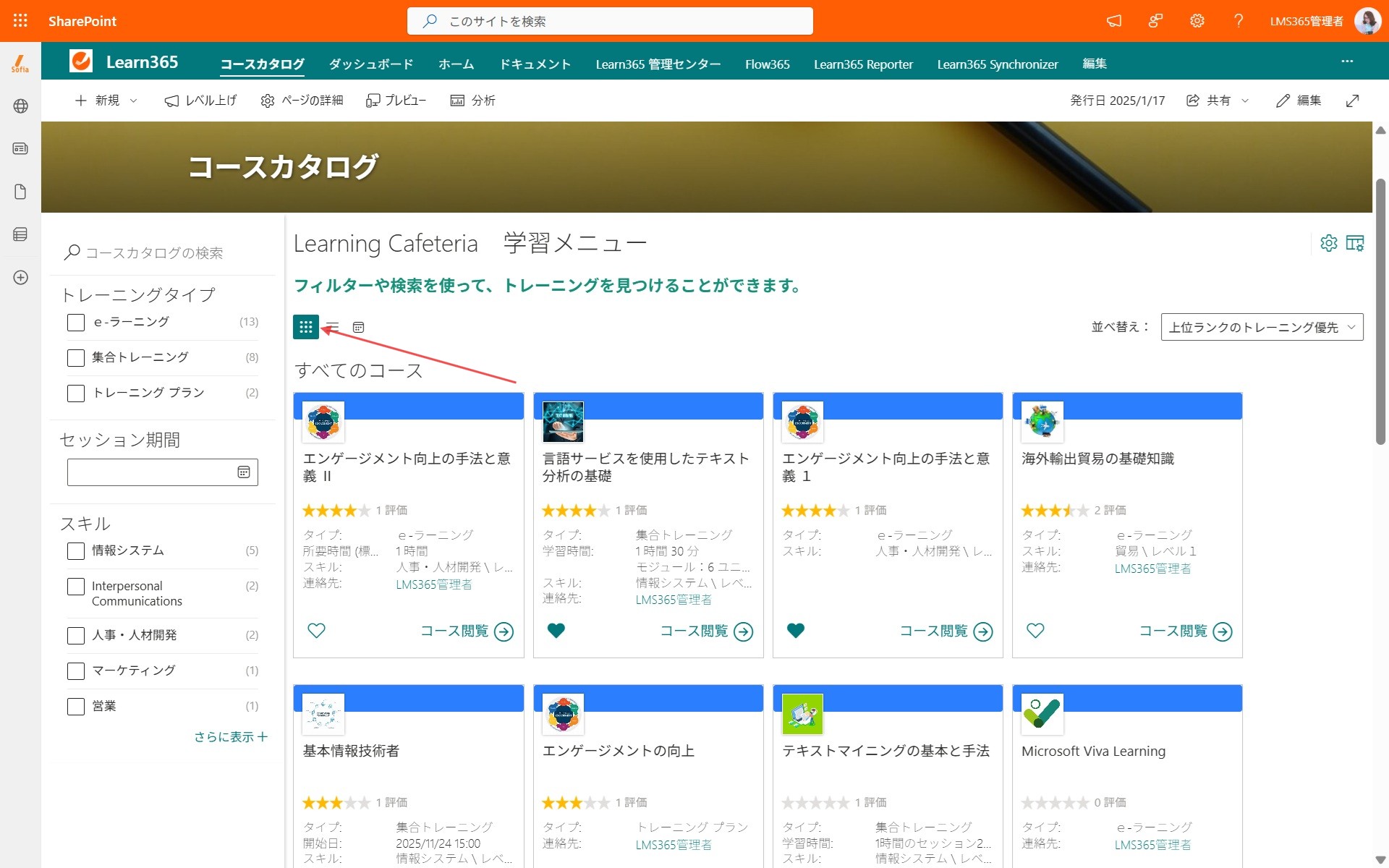Open the ダッシュボード nav tab

[371, 64]
